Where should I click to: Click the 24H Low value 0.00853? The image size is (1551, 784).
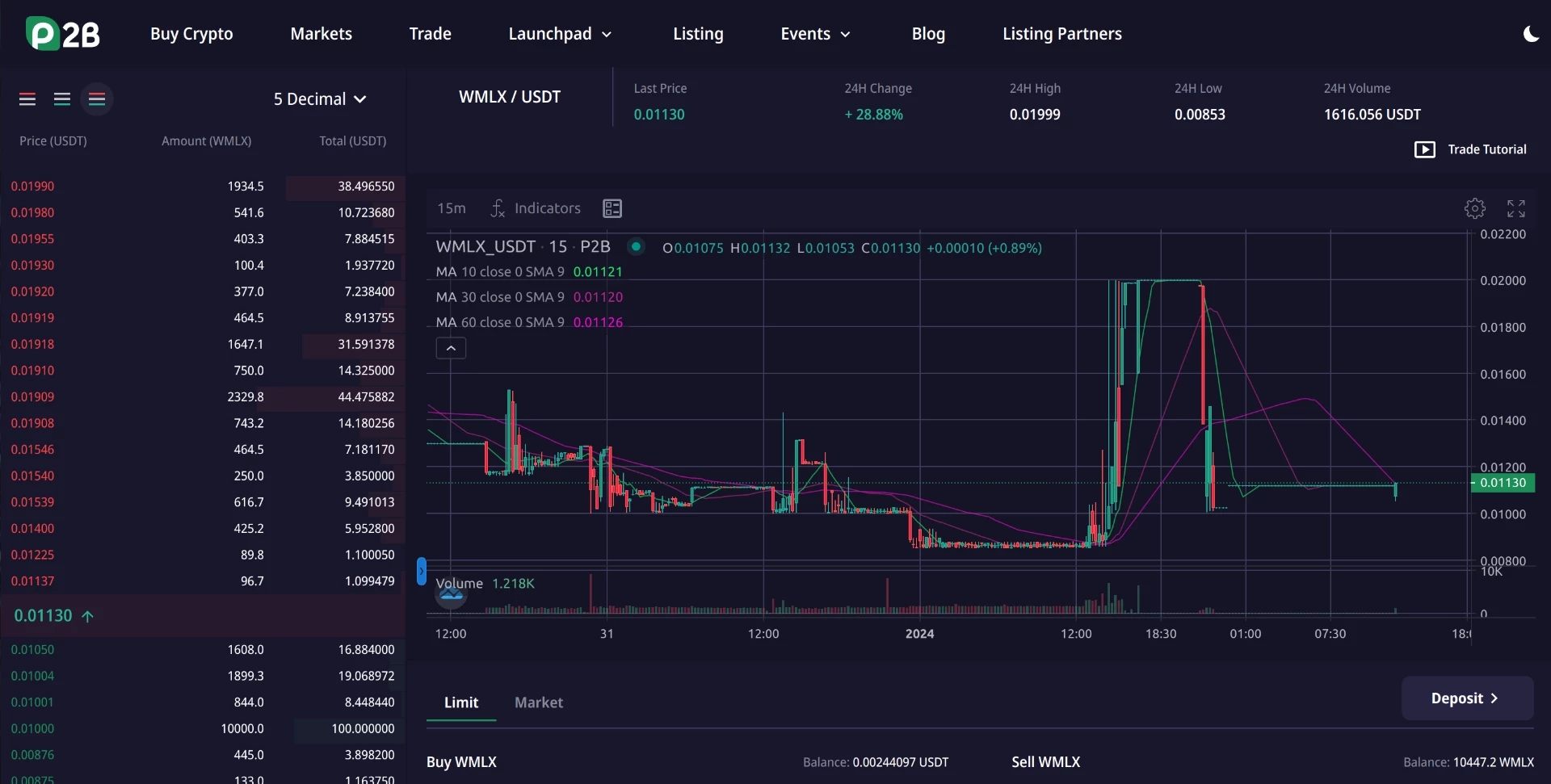point(1200,115)
